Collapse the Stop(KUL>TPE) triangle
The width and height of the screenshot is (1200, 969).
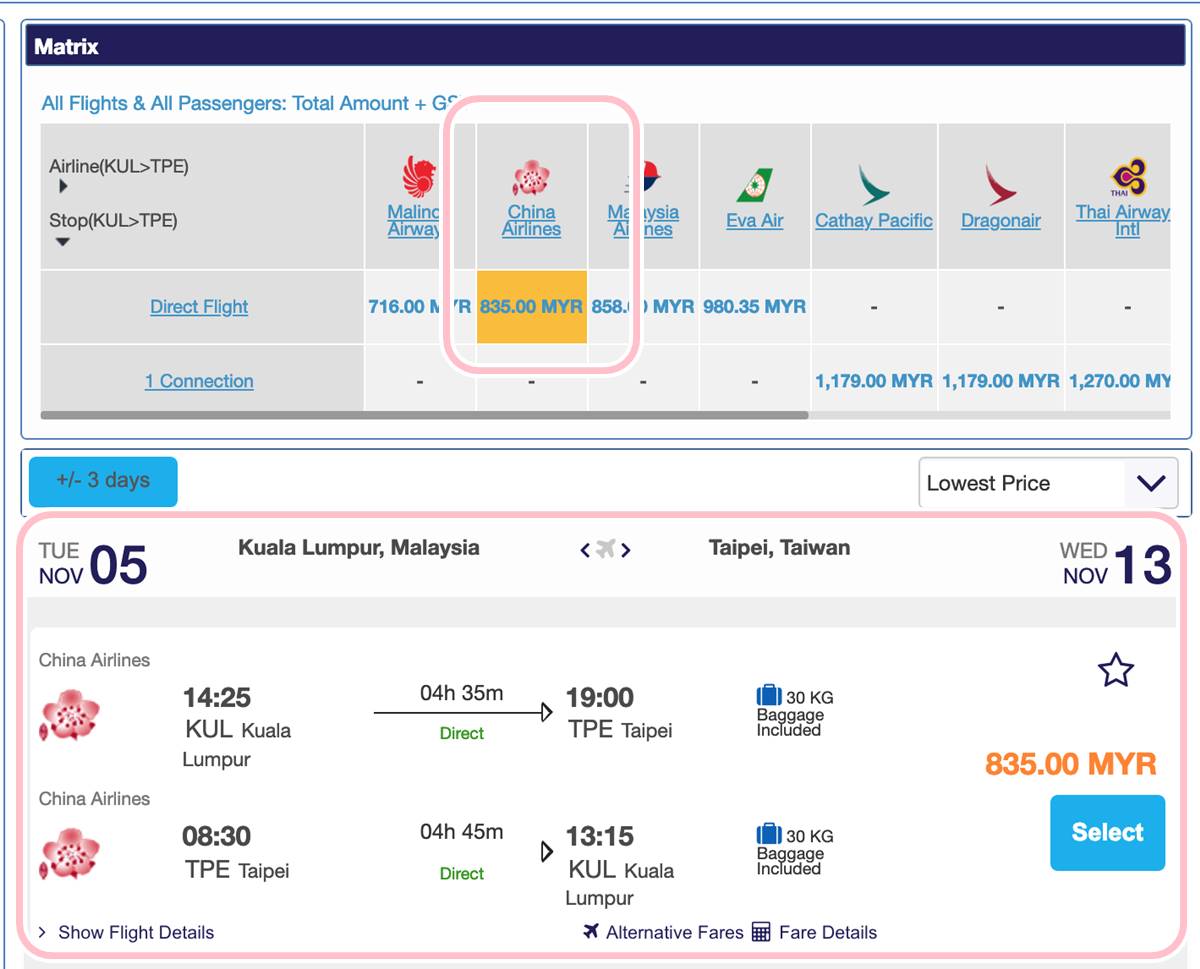pos(63,242)
